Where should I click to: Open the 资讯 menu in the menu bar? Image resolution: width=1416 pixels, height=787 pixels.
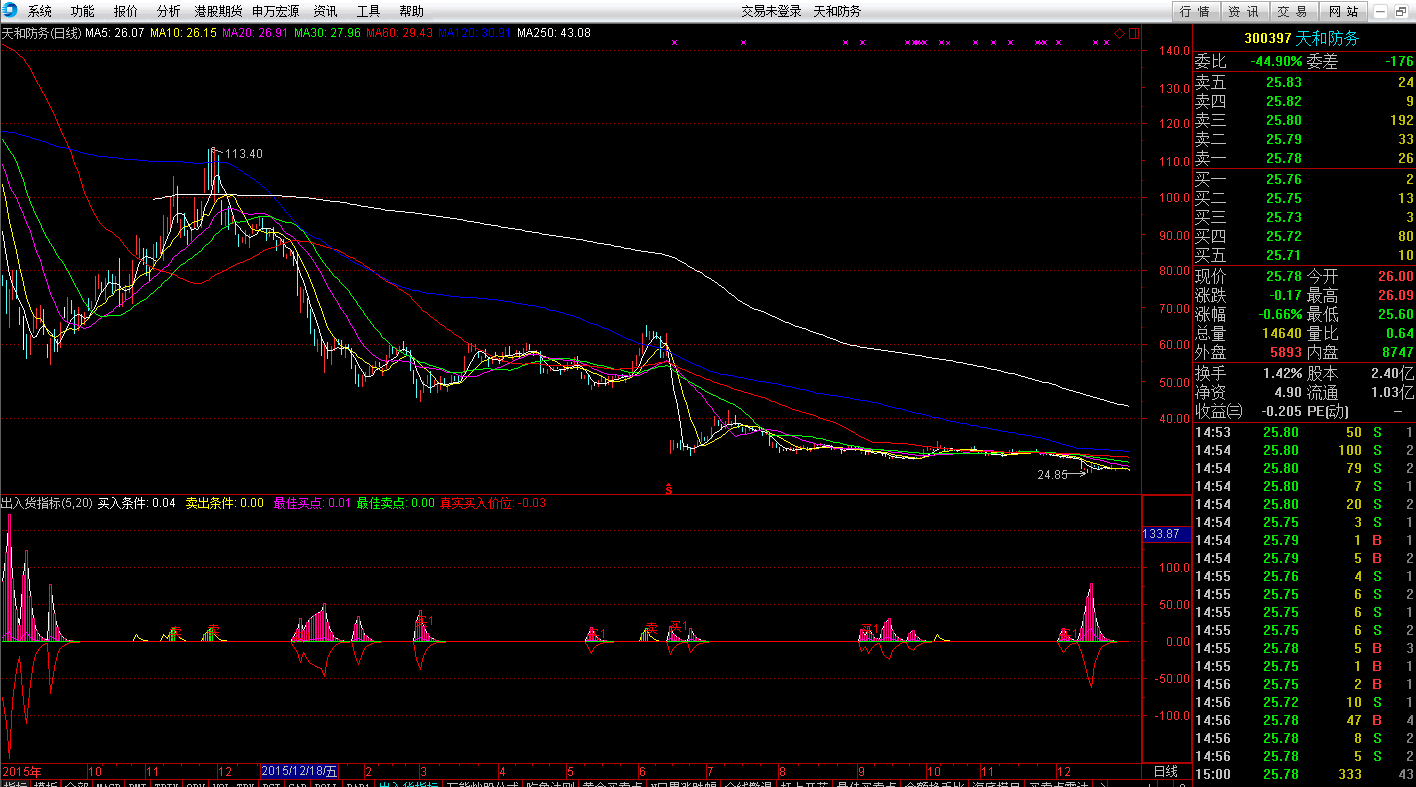(x=326, y=11)
